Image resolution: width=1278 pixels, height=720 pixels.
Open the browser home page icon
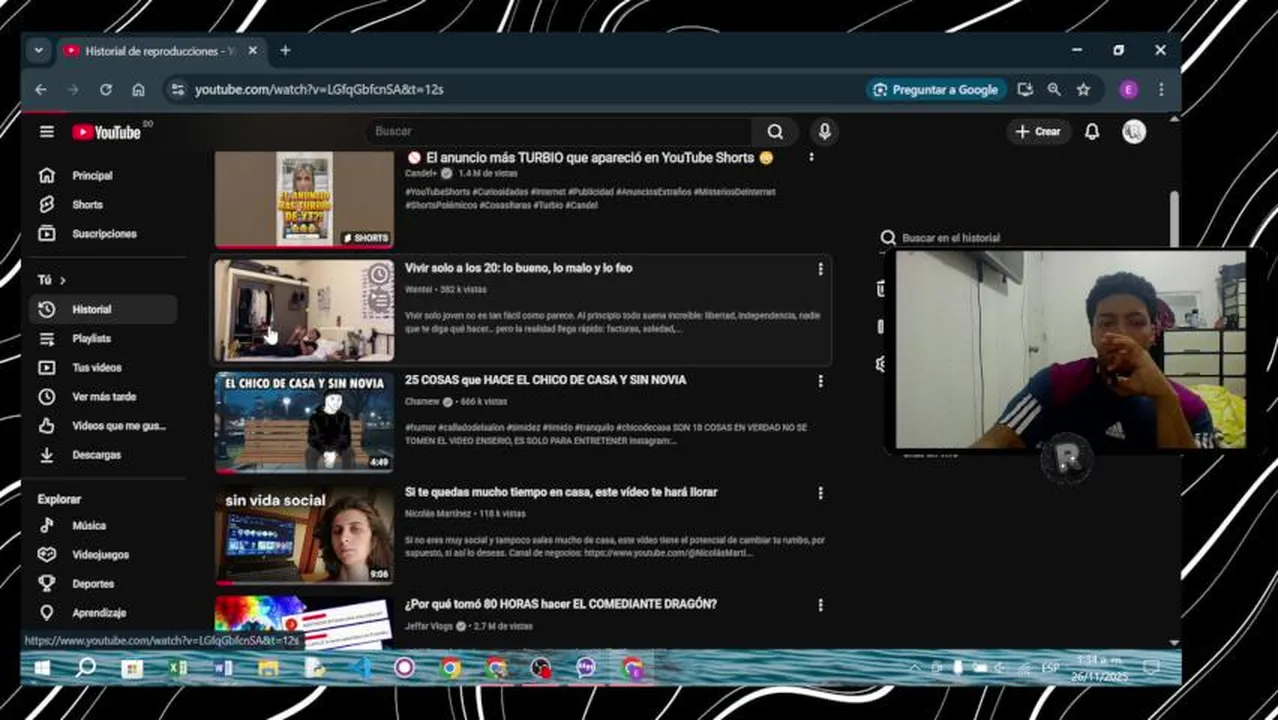point(138,89)
